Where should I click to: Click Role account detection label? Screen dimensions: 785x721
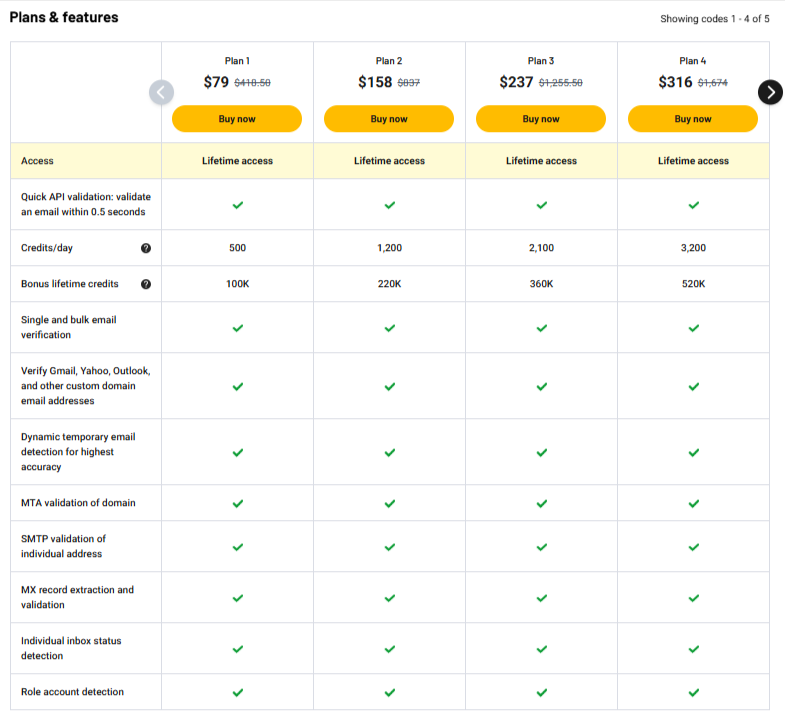point(72,692)
